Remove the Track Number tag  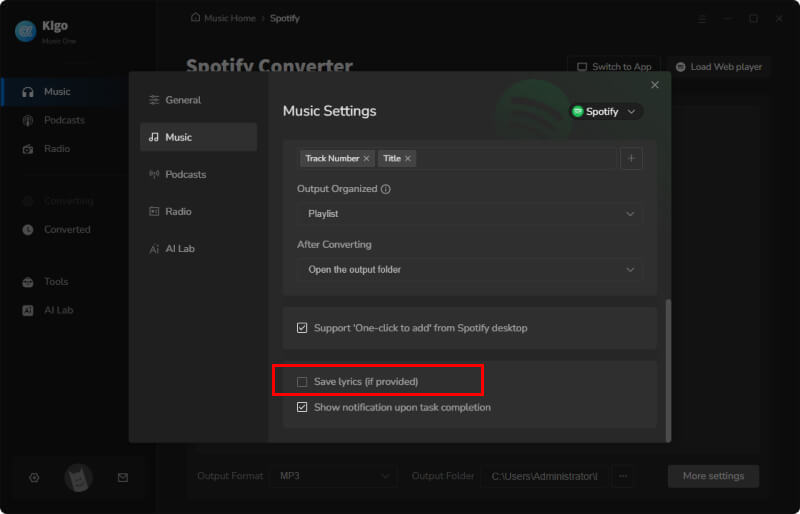[x=366, y=159]
